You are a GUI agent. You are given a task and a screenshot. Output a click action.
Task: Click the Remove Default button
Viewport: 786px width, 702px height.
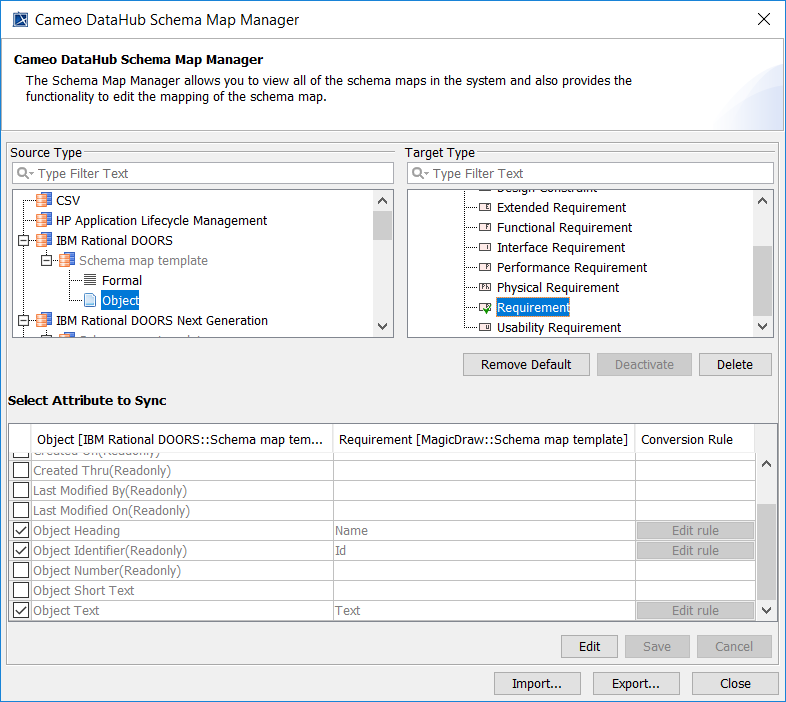click(526, 365)
